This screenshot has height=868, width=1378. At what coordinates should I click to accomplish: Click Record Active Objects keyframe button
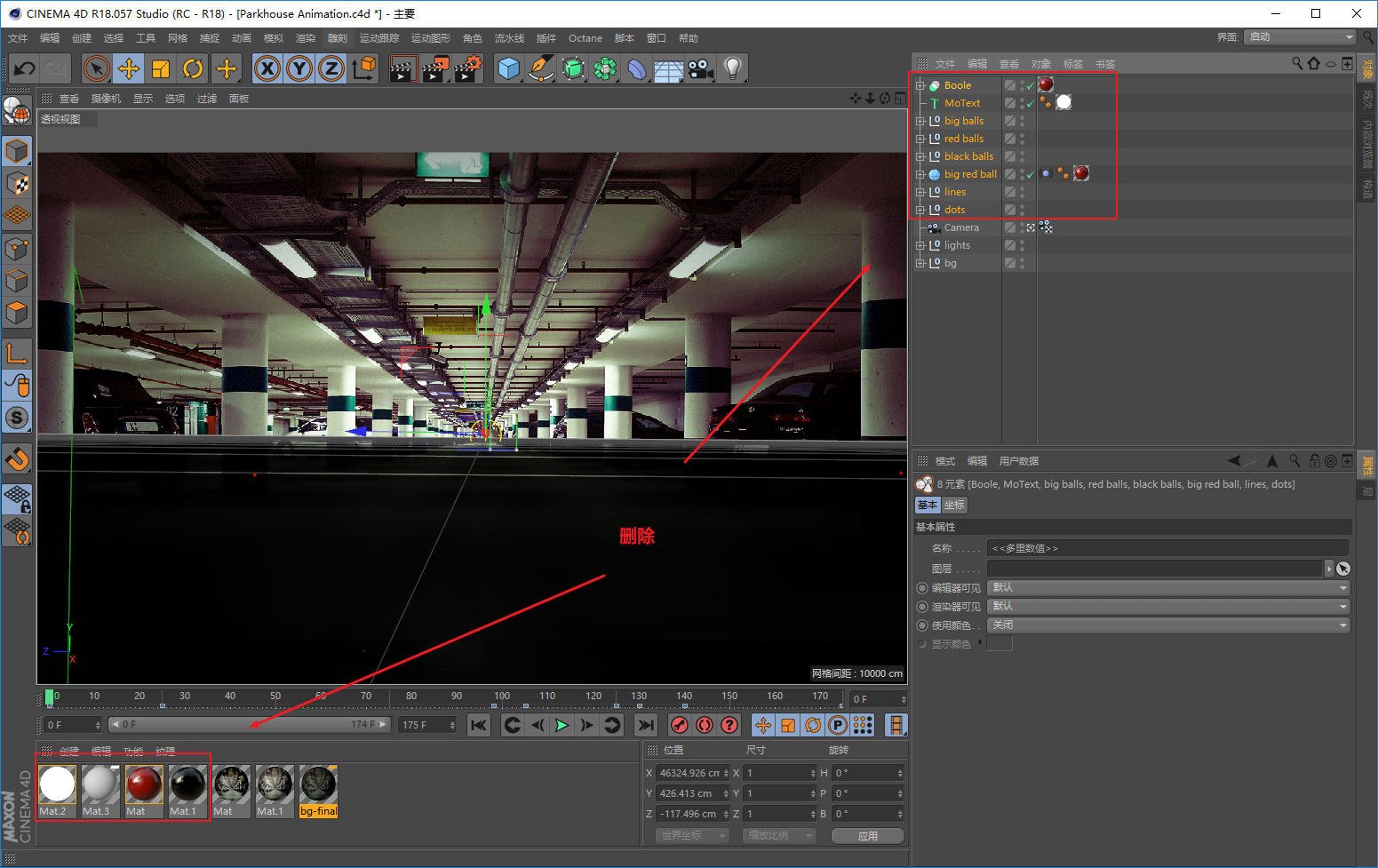click(x=680, y=725)
